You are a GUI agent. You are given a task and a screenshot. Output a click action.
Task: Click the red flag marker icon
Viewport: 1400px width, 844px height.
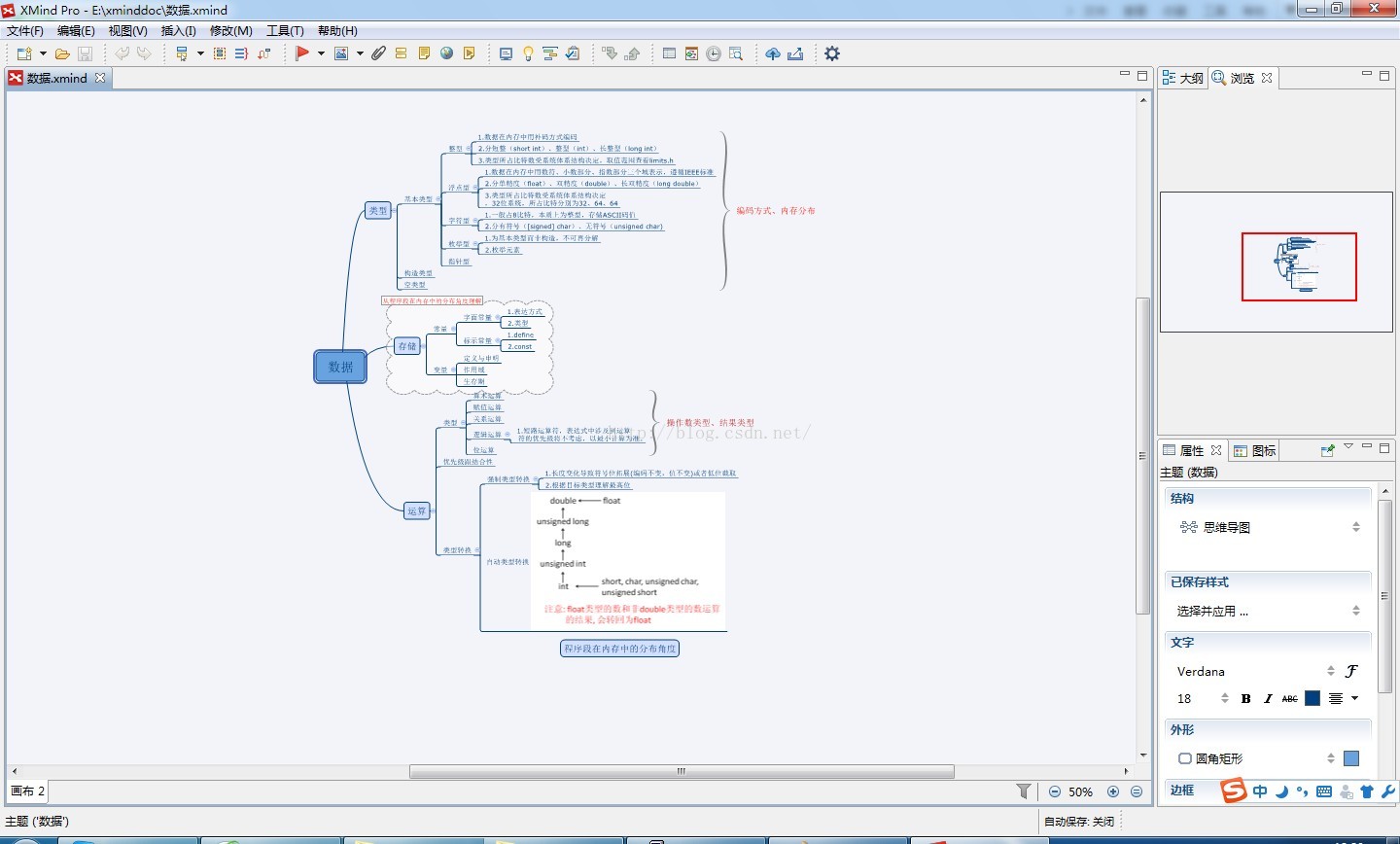(302, 53)
